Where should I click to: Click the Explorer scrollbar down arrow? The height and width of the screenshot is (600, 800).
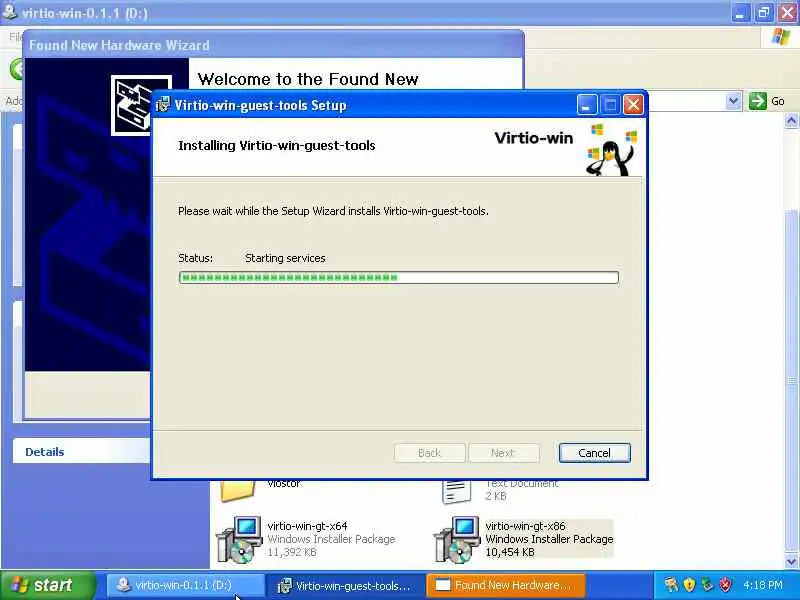(791, 561)
